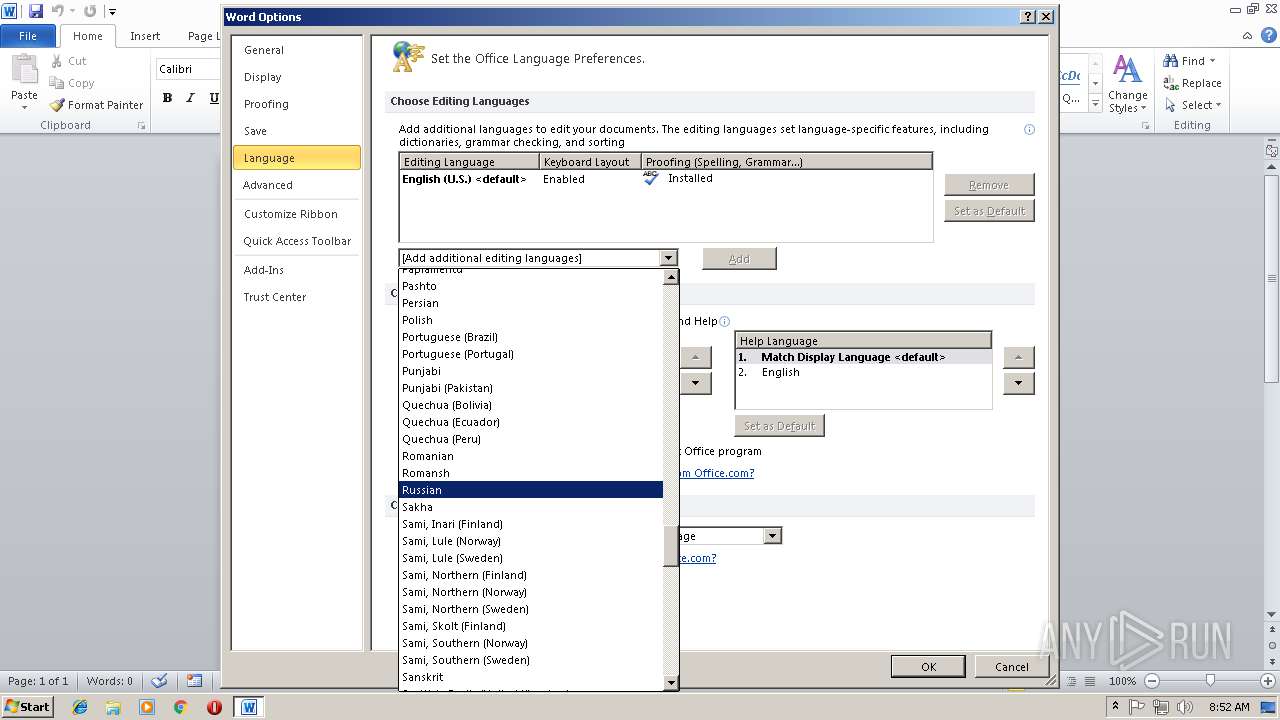
Task: Move Help language down with arrow button
Action: pyautogui.click(x=1018, y=383)
